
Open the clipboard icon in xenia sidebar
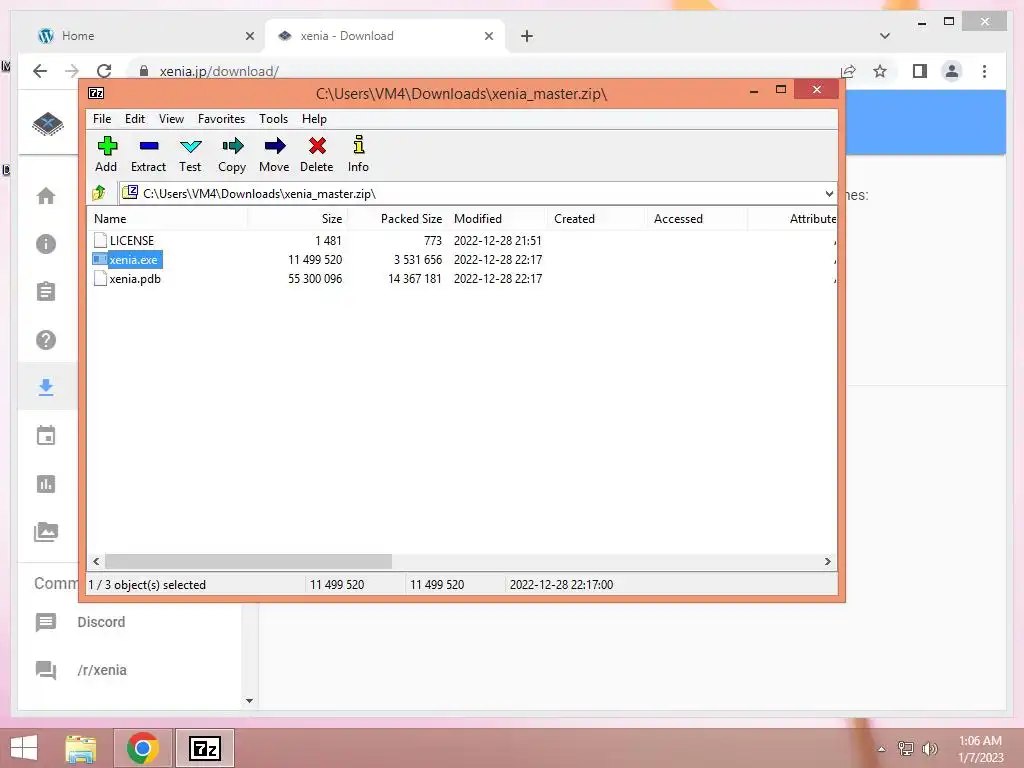[46, 291]
